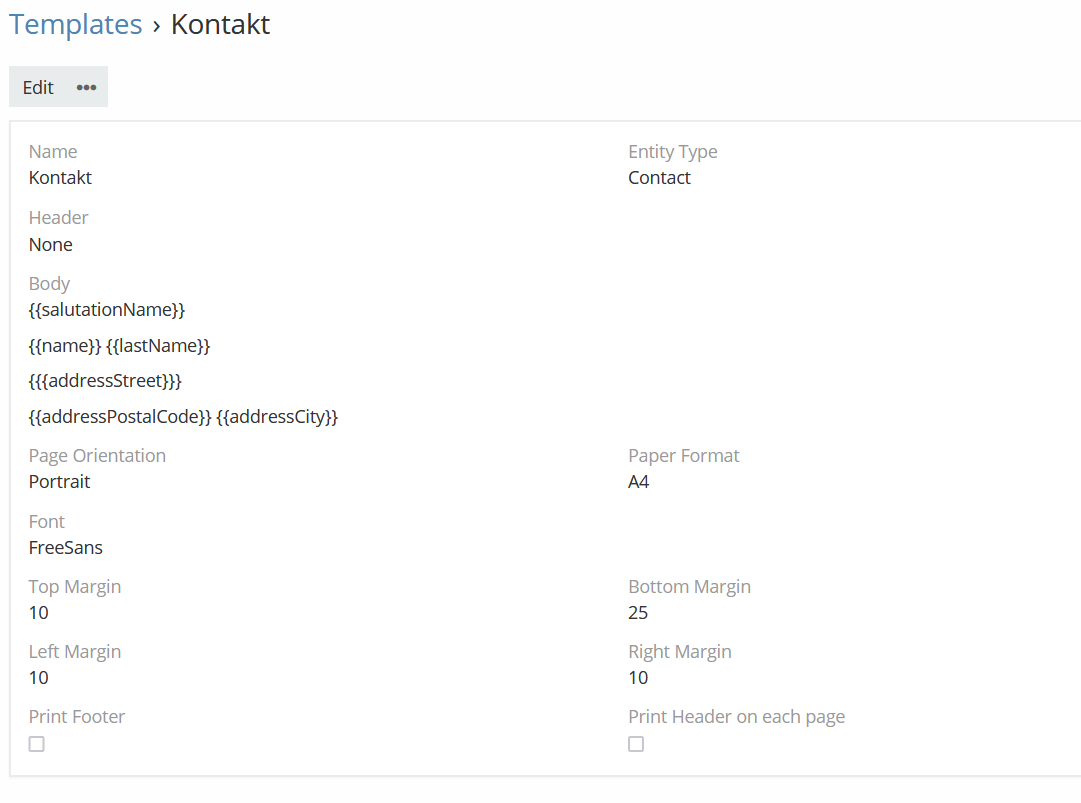
Task: Toggle Print Header on each page checkbox
Action: coord(636,744)
